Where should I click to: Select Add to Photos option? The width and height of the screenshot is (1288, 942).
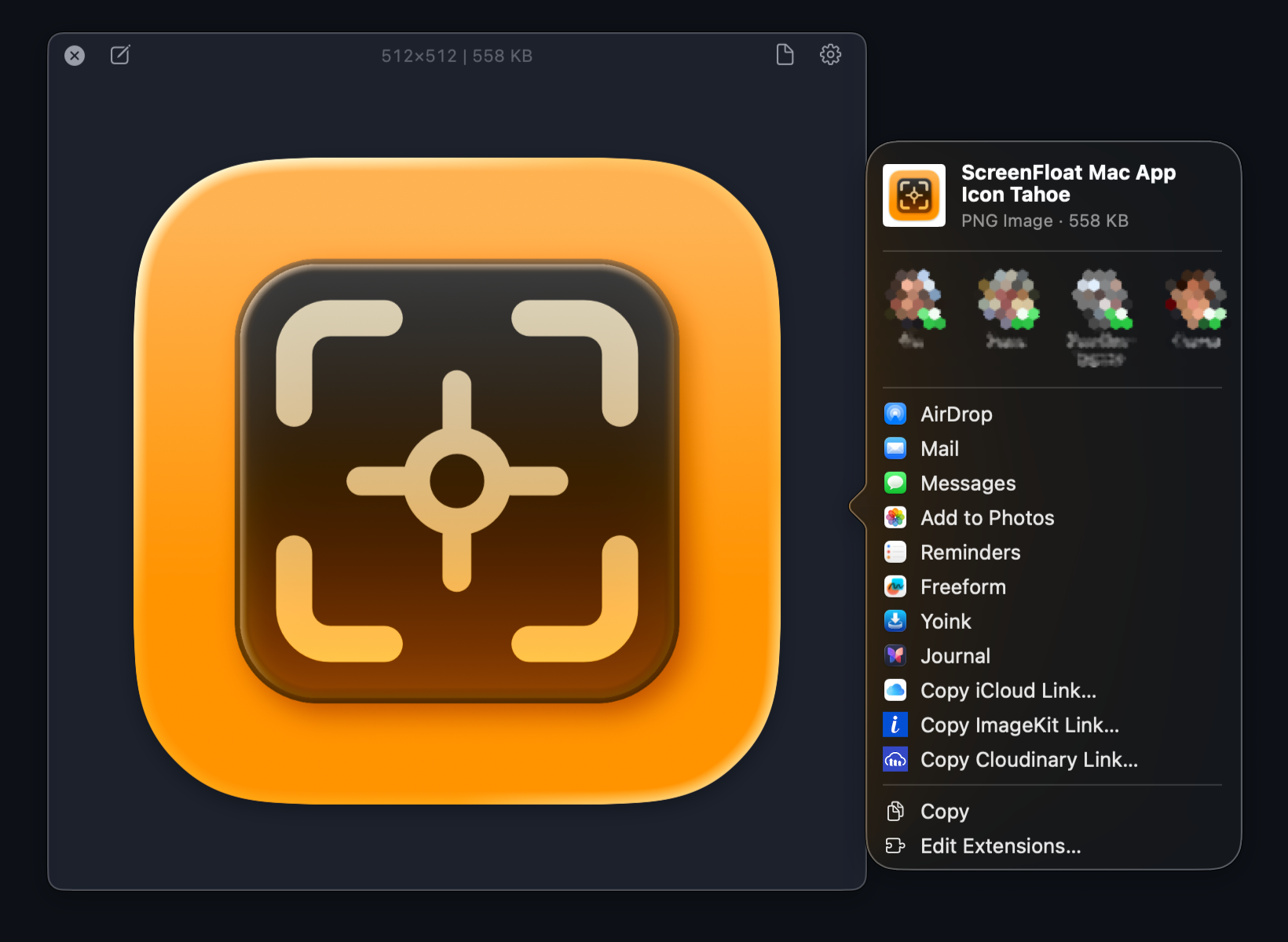[986, 517]
